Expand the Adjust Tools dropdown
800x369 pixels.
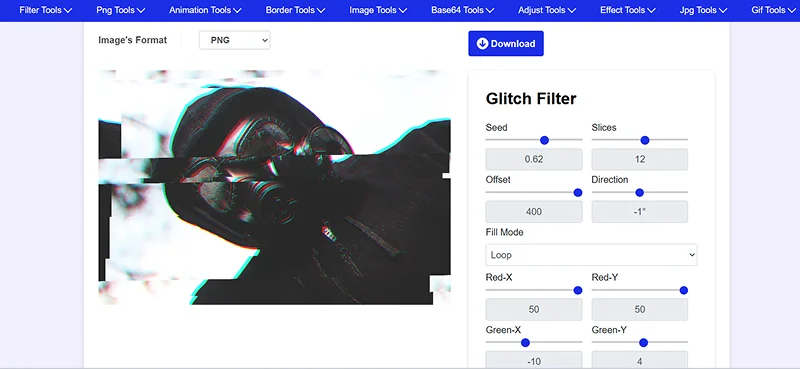547,10
